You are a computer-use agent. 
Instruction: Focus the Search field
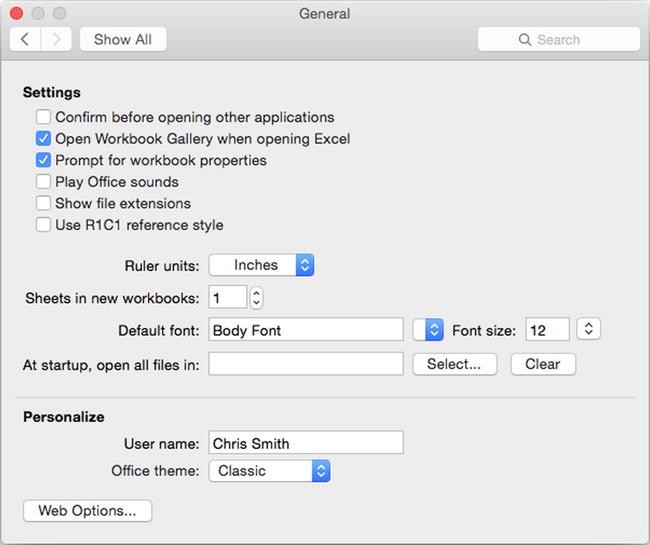[559, 39]
